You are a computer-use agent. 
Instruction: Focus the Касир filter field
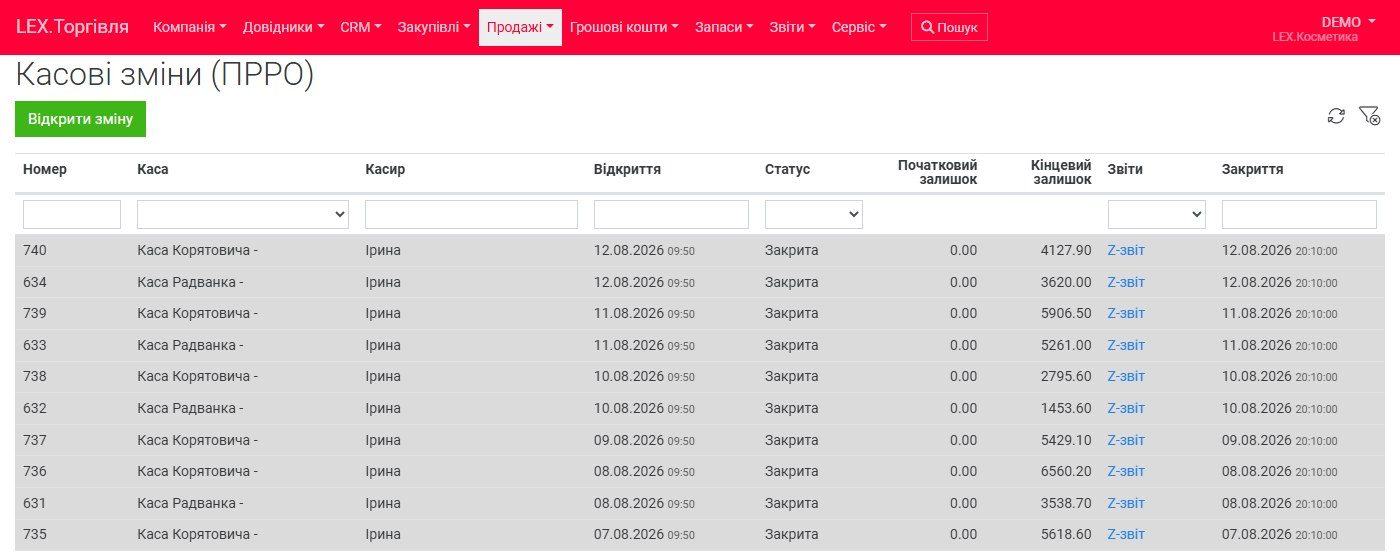point(471,214)
